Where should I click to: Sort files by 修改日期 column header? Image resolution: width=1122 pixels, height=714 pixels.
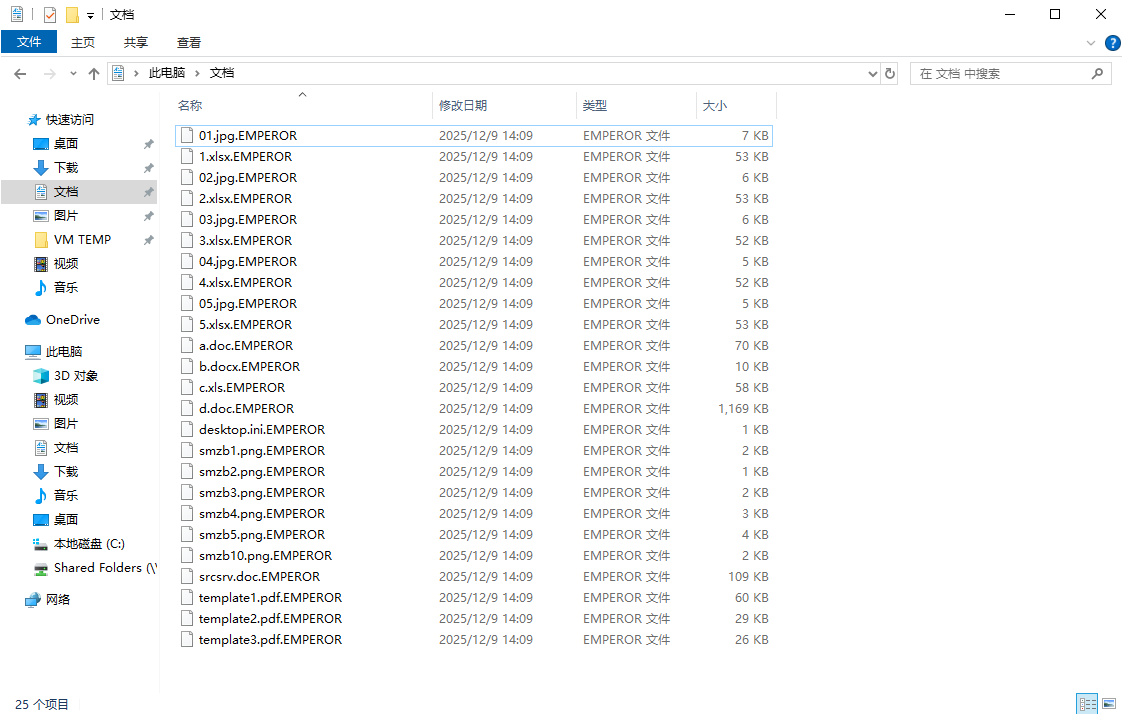pyautogui.click(x=463, y=105)
